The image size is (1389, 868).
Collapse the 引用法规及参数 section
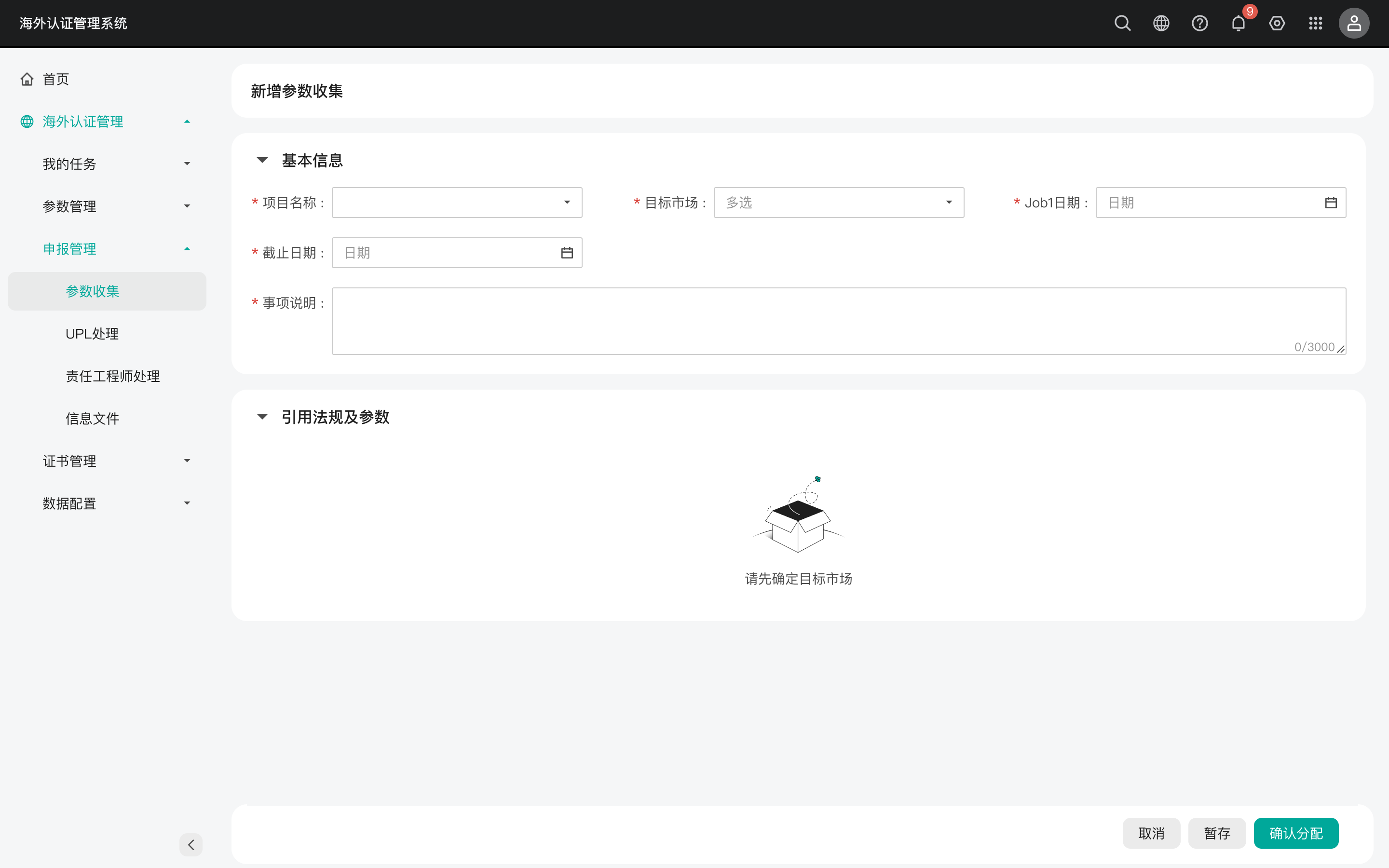click(x=262, y=417)
